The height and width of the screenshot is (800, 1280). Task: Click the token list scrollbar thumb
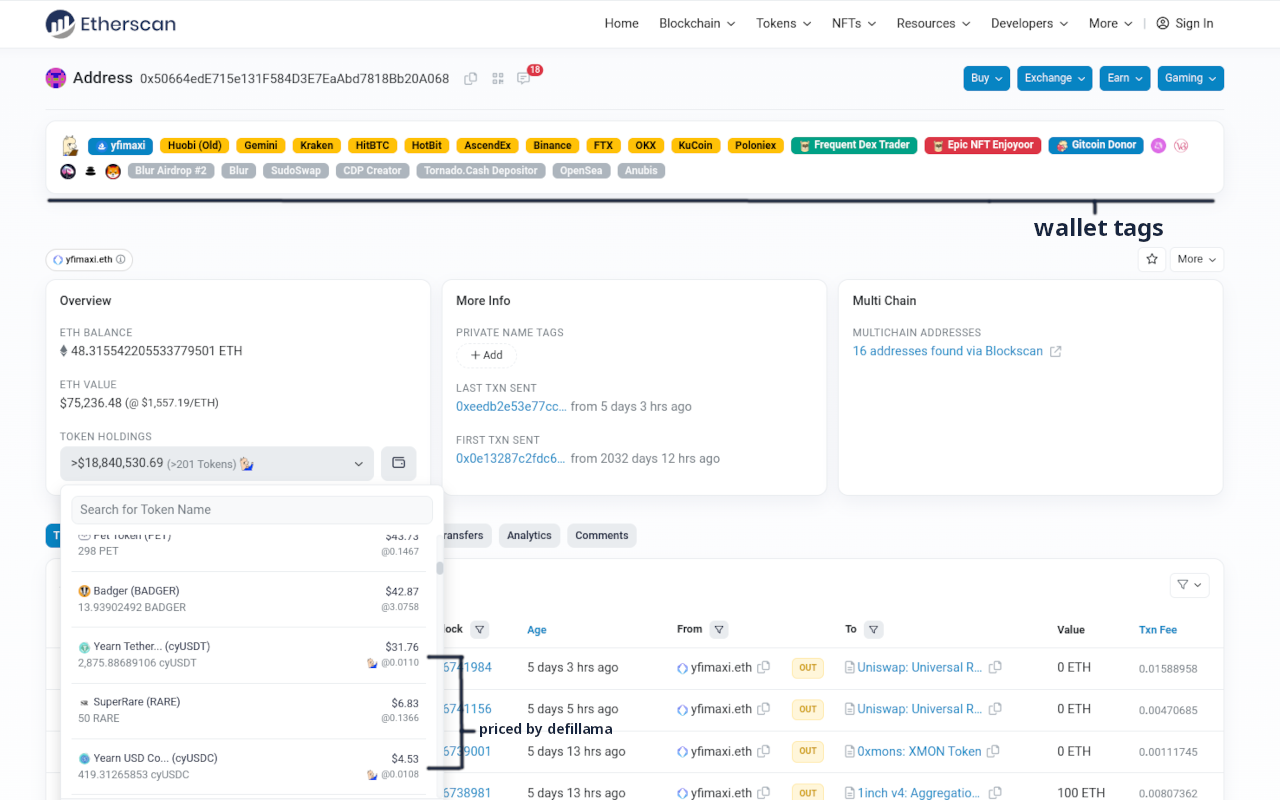point(439,568)
